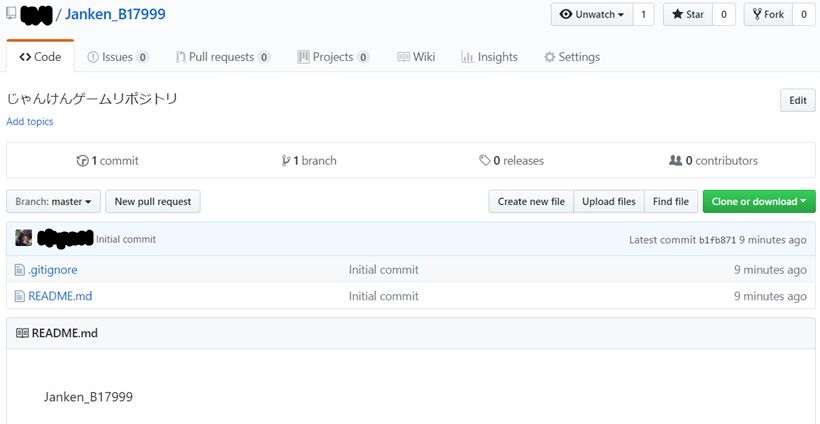
Task: Switch to the Issues tab
Action: 118,57
